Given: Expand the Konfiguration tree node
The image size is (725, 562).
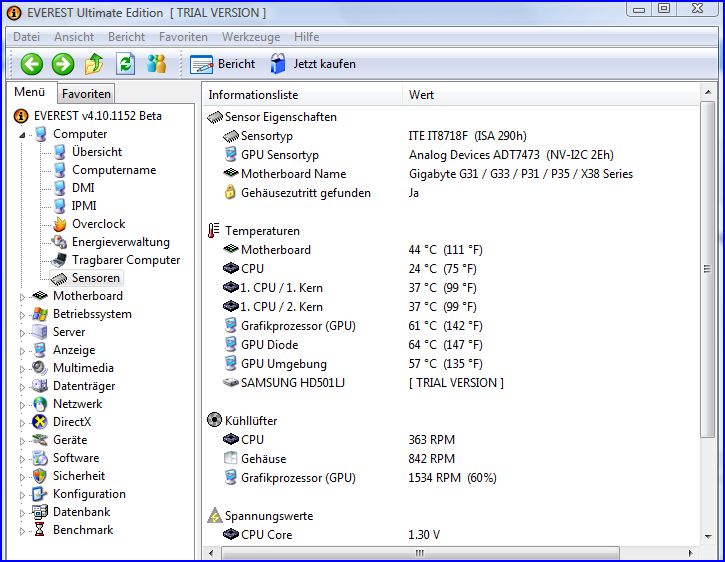Looking at the screenshot, I should tap(22, 495).
